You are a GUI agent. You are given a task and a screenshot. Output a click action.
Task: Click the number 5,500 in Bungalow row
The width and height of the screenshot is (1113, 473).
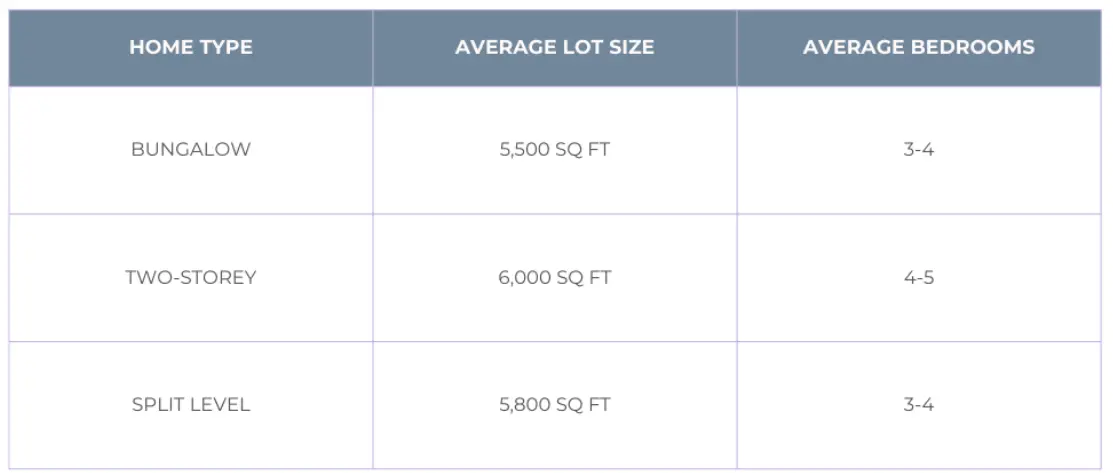pos(523,150)
